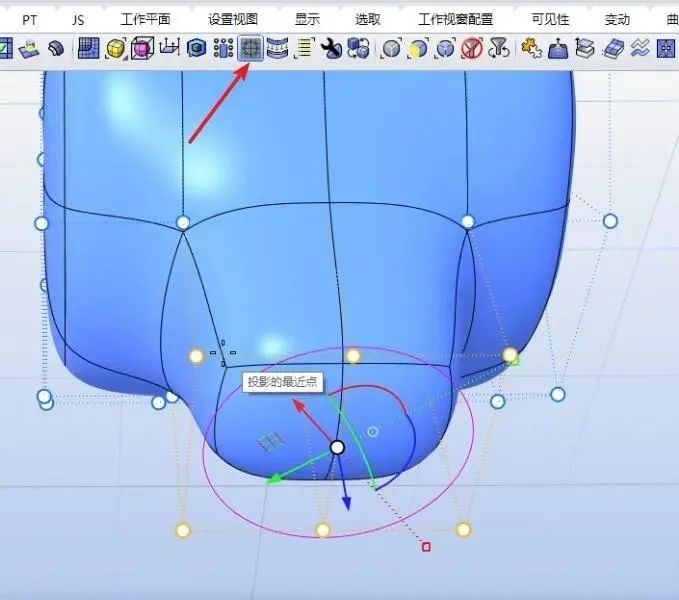679x600 pixels.
Task: Click the blue gridded surface icon
Action: 88,48
